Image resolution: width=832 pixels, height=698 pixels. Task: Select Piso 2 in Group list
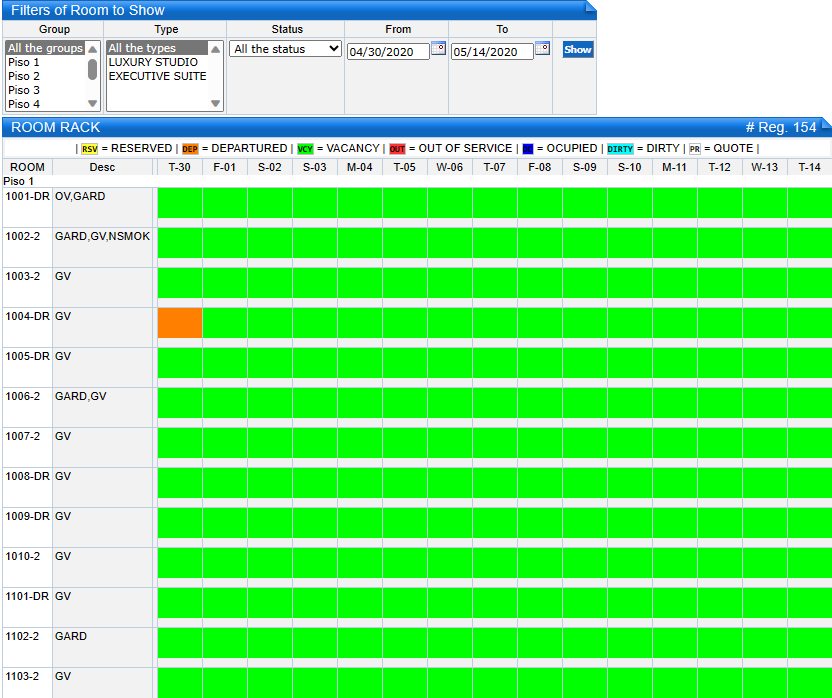tap(24, 76)
